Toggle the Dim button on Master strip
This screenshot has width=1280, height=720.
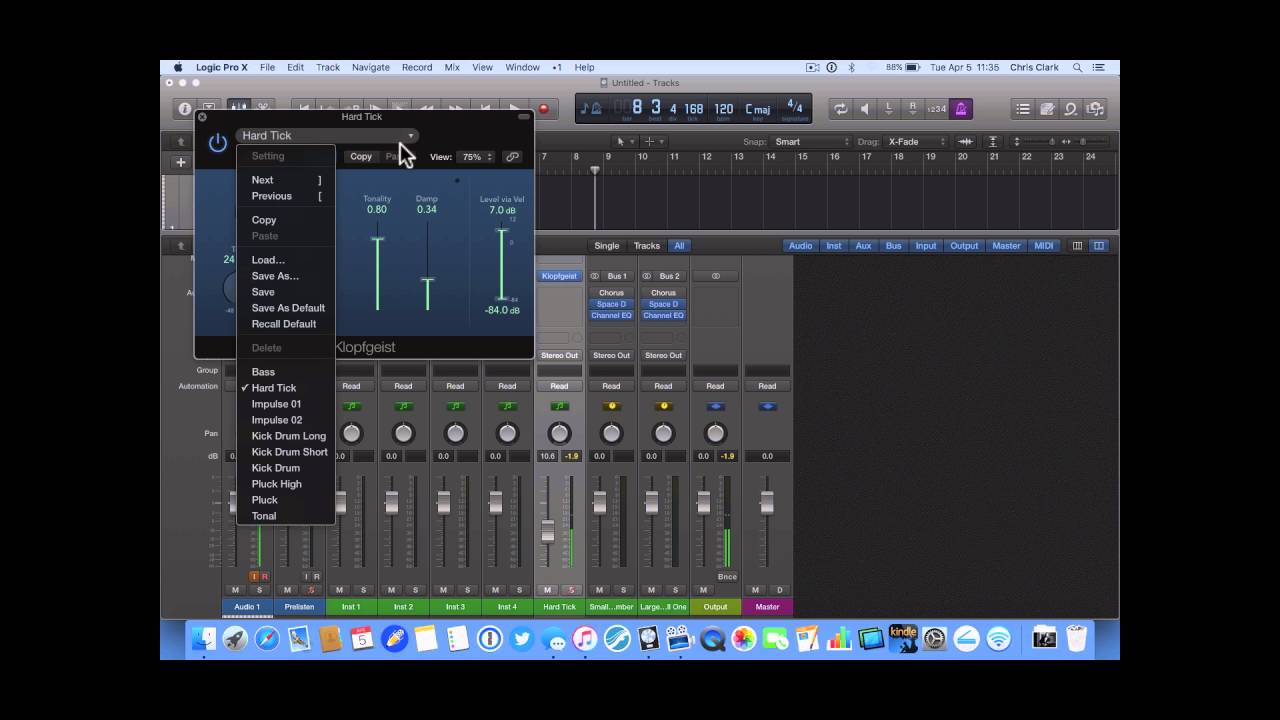point(780,590)
